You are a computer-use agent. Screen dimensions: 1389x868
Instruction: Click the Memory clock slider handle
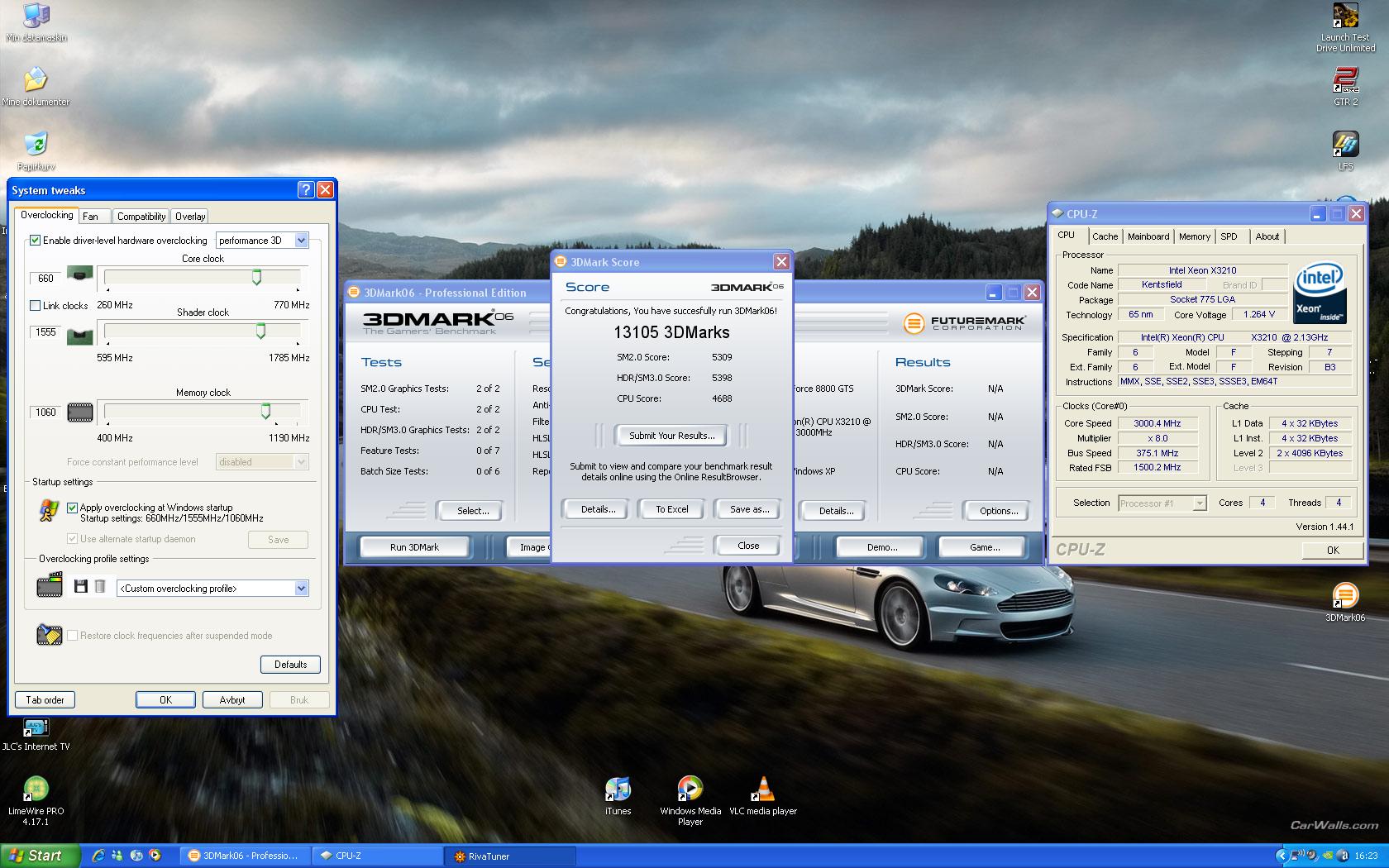click(265, 411)
